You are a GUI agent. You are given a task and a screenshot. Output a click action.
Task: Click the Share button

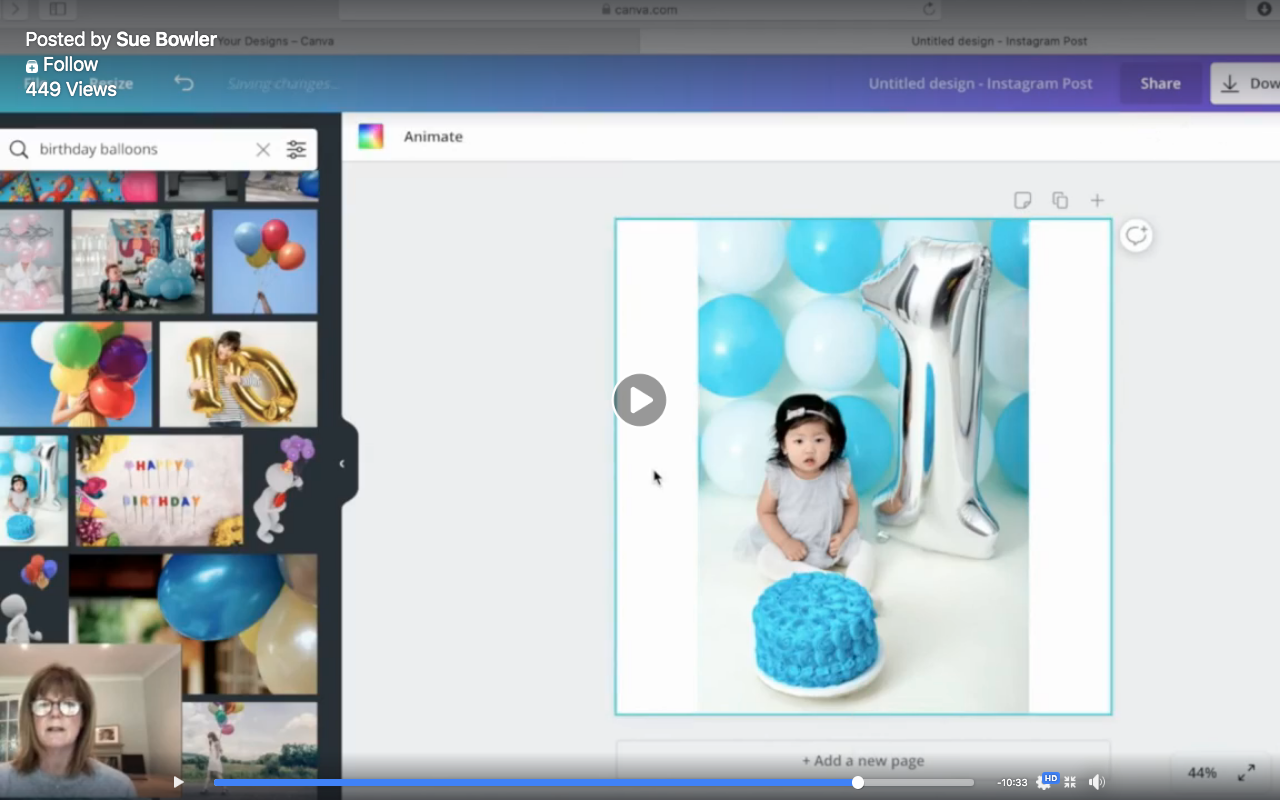[1160, 83]
